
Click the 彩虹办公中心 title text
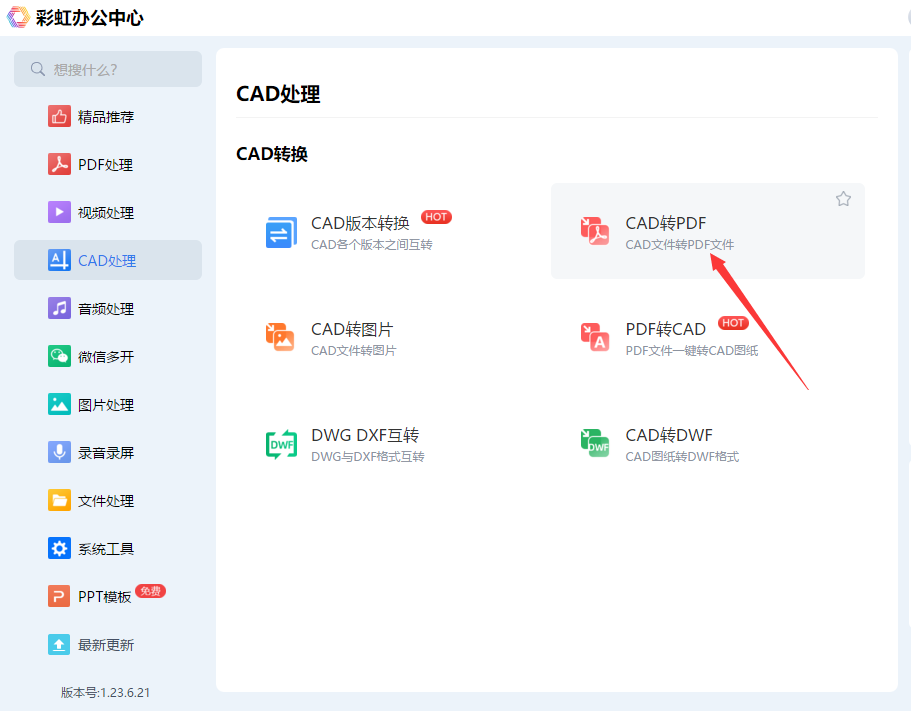pos(89,17)
